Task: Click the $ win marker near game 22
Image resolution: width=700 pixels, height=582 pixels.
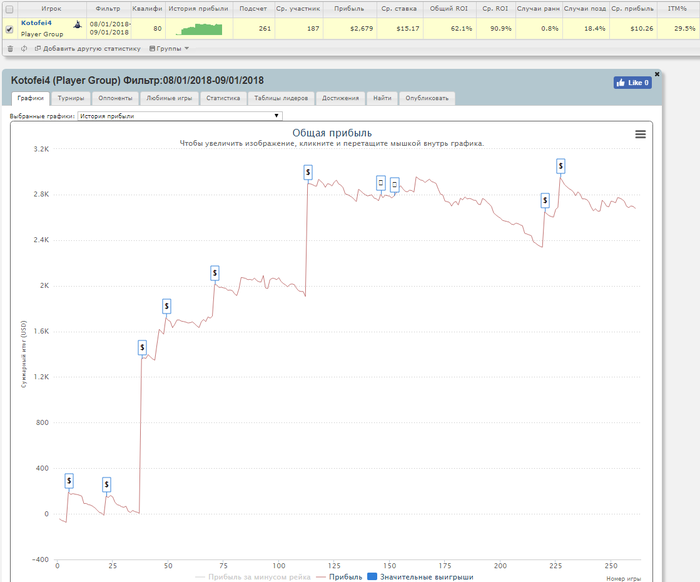Action: click(106, 484)
